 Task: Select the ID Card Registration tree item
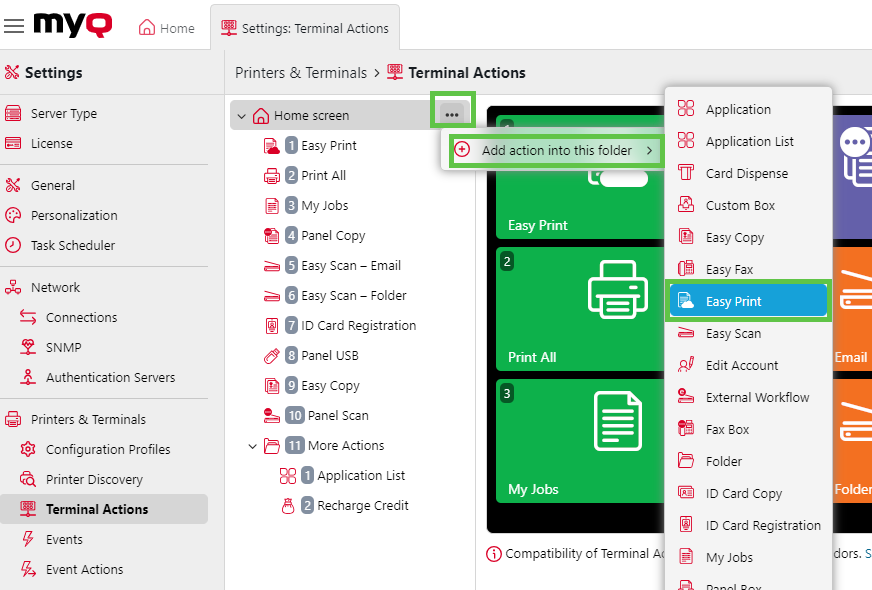(358, 326)
